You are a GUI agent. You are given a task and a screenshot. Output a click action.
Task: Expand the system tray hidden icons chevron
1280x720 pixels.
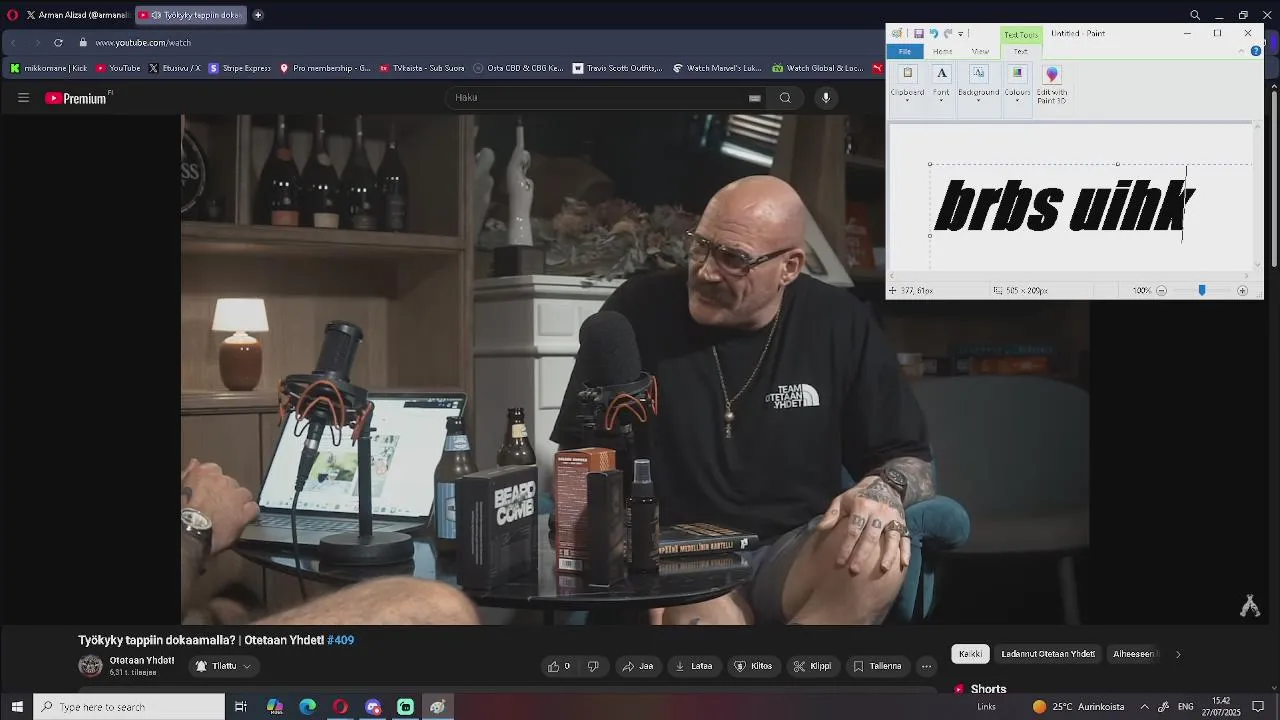(1144, 707)
